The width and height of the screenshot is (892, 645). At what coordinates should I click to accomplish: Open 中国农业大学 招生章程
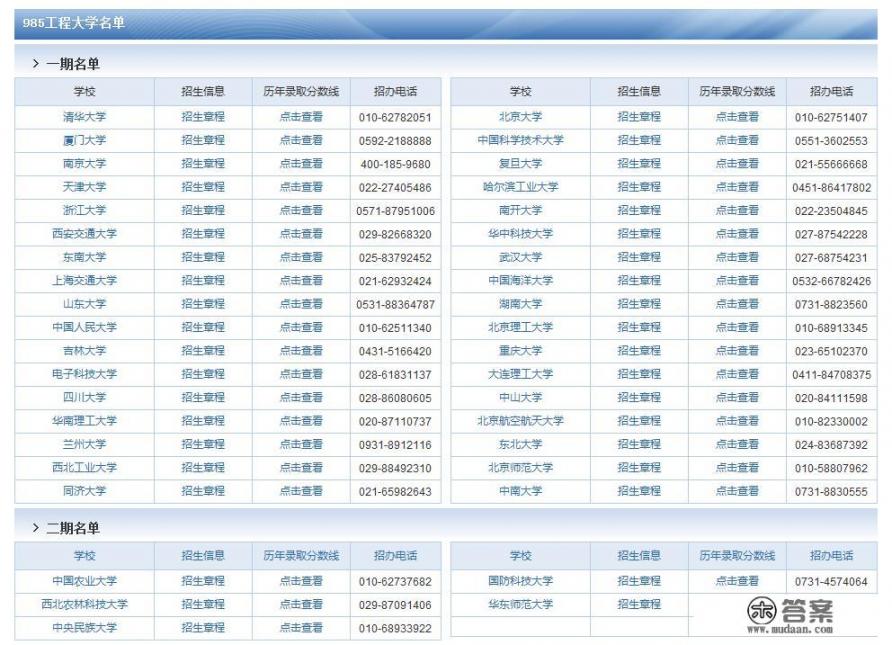tap(206, 577)
